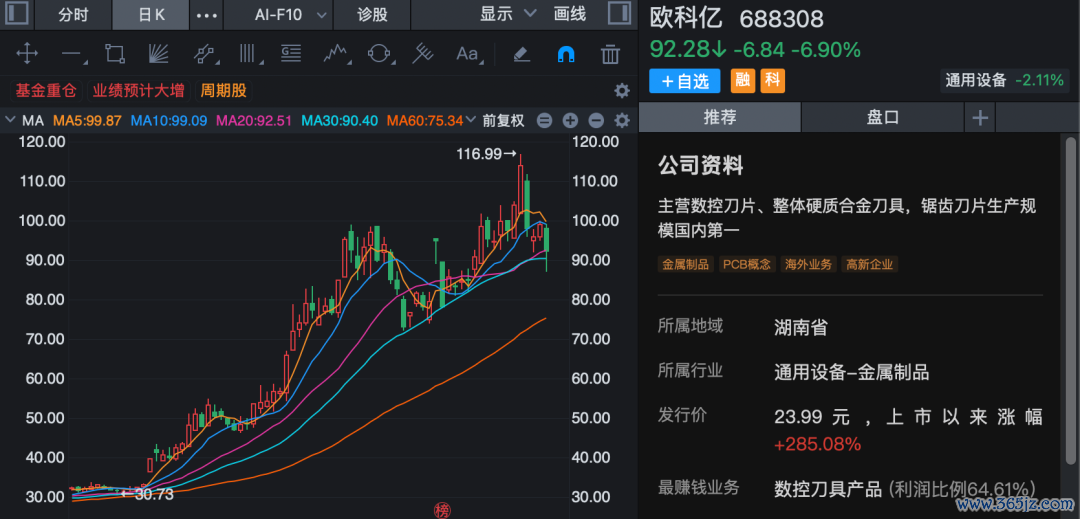
Task: Open the AI-F10 dropdown
Action: click(x=279, y=14)
